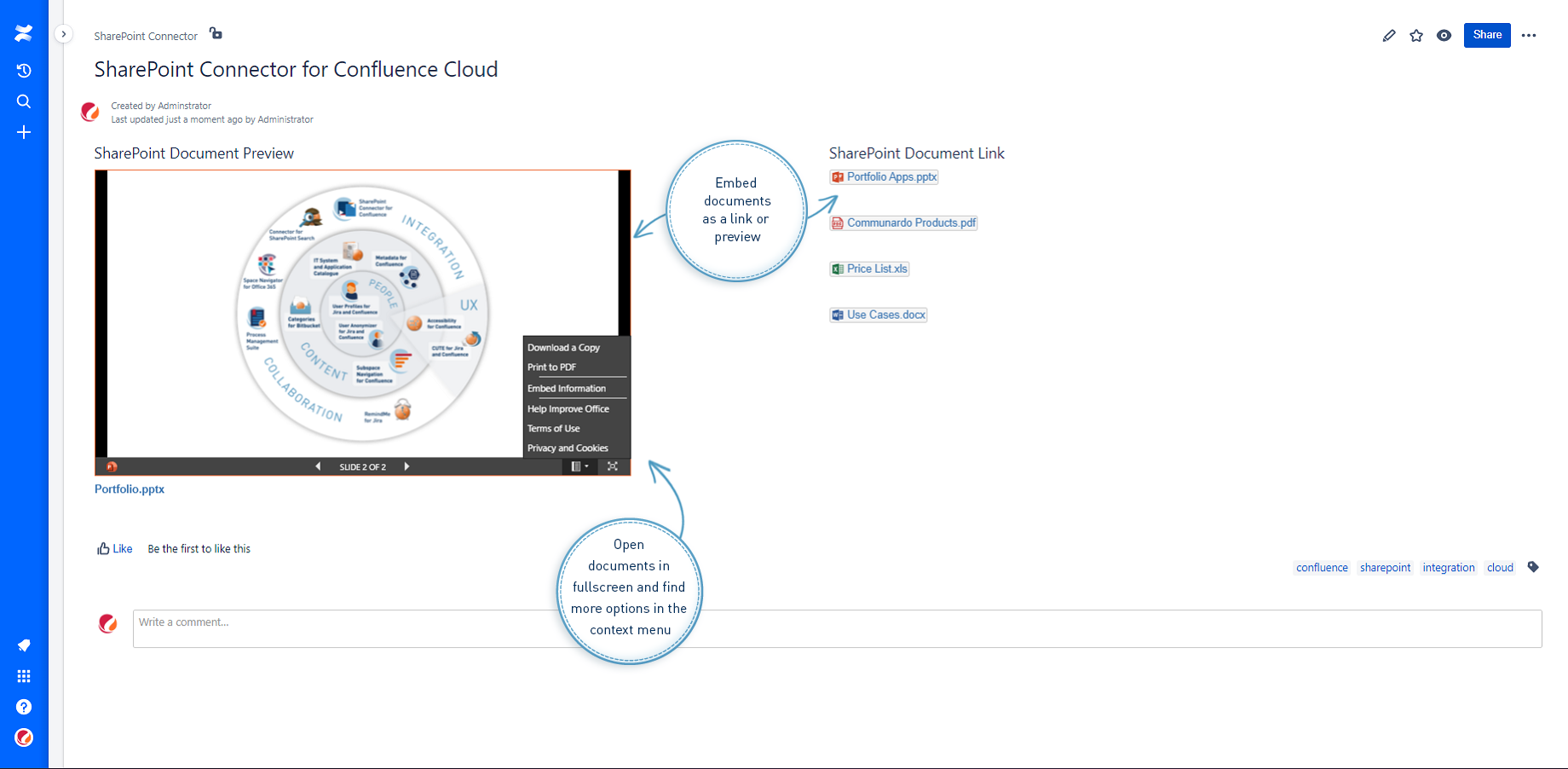This screenshot has width=1568, height=769.
Task: Open page history with the recent icon
Action: click(23, 71)
